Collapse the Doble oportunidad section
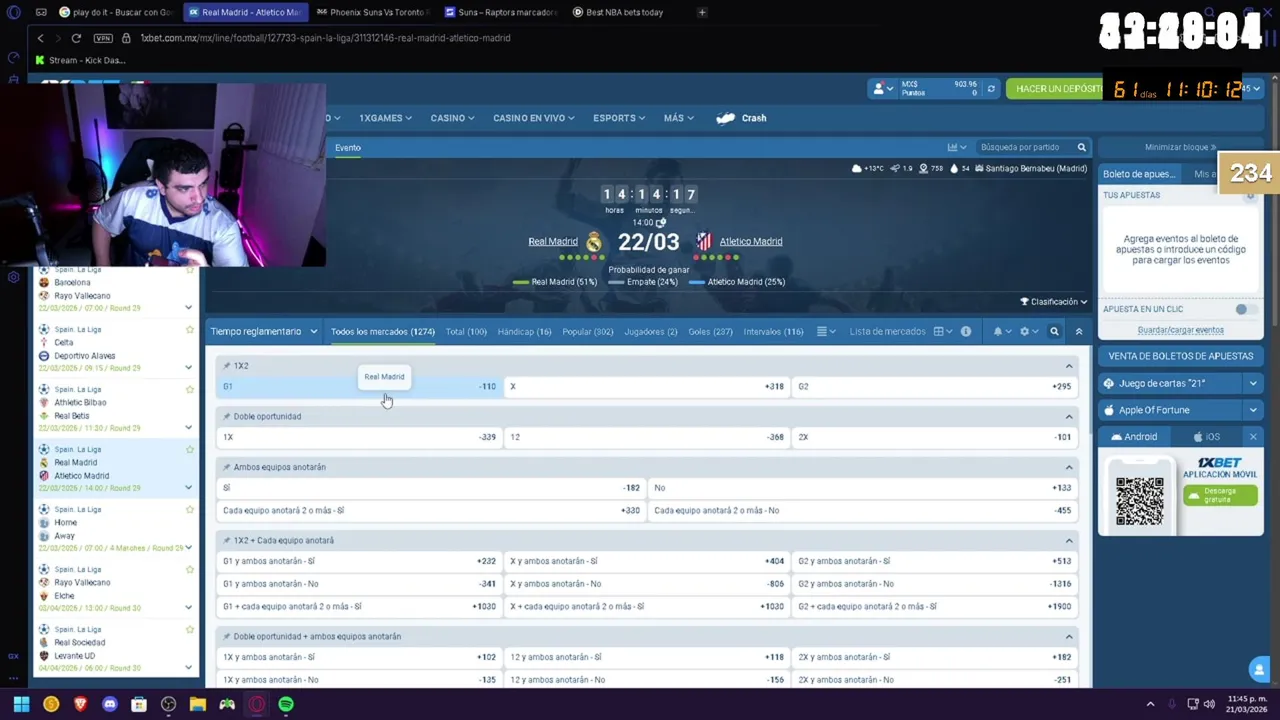 1069,416
